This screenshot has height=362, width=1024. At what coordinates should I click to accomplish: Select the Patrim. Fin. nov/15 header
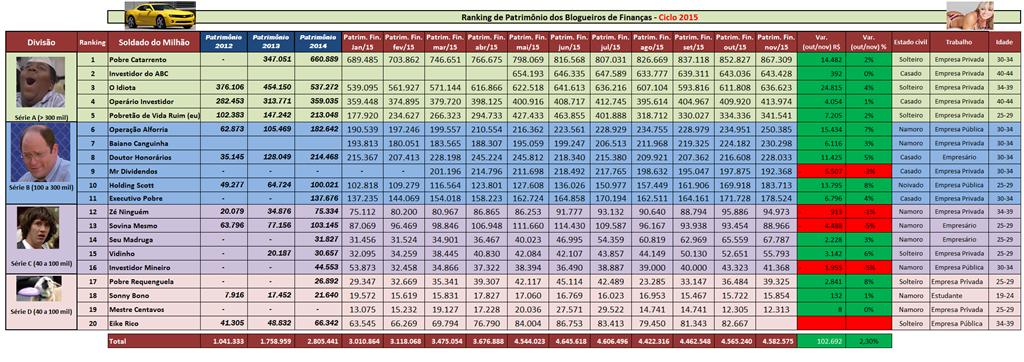pos(776,42)
